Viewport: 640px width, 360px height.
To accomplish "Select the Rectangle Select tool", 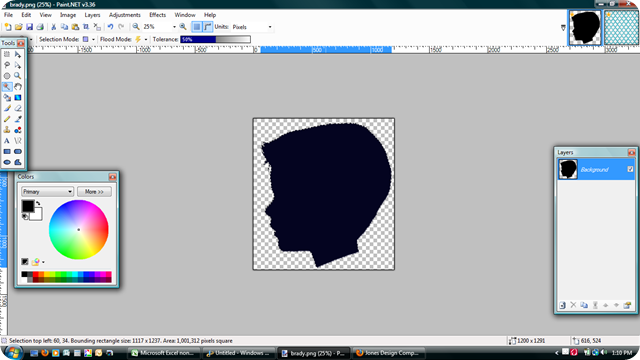I will tap(7, 54).
